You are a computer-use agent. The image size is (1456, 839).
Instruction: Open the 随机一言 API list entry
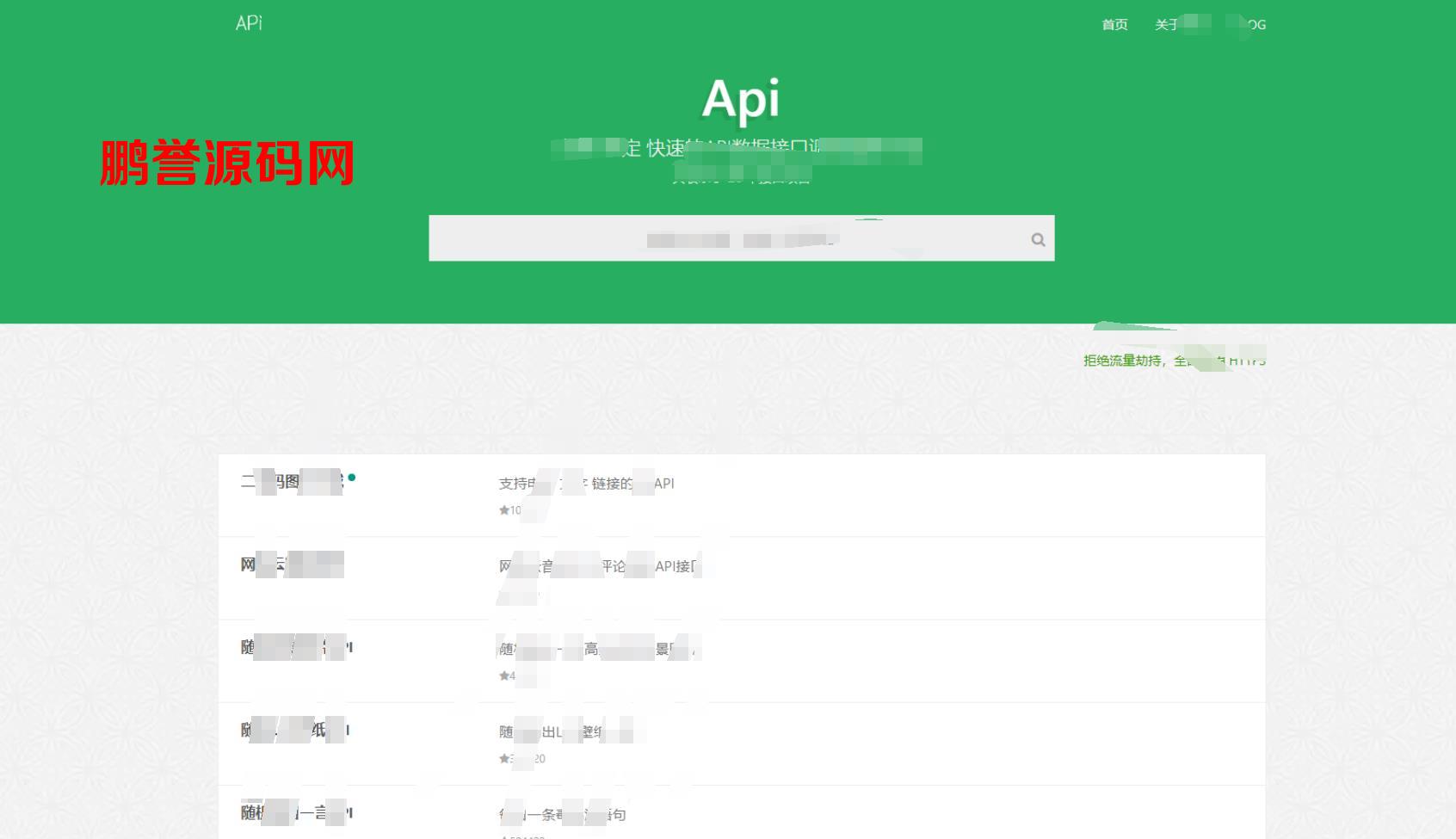click(296, 812)
